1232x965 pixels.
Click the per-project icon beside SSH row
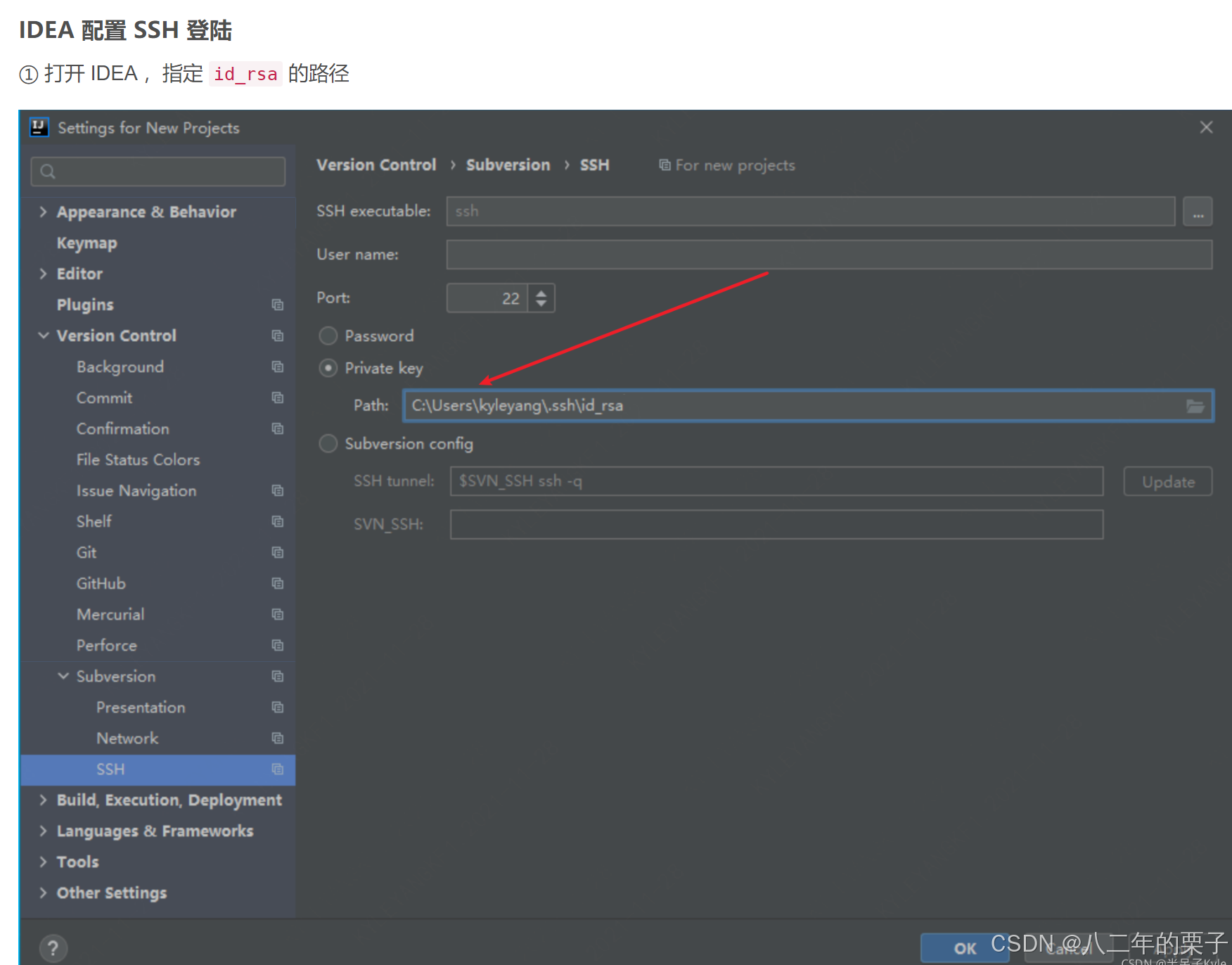click(278, 769)
